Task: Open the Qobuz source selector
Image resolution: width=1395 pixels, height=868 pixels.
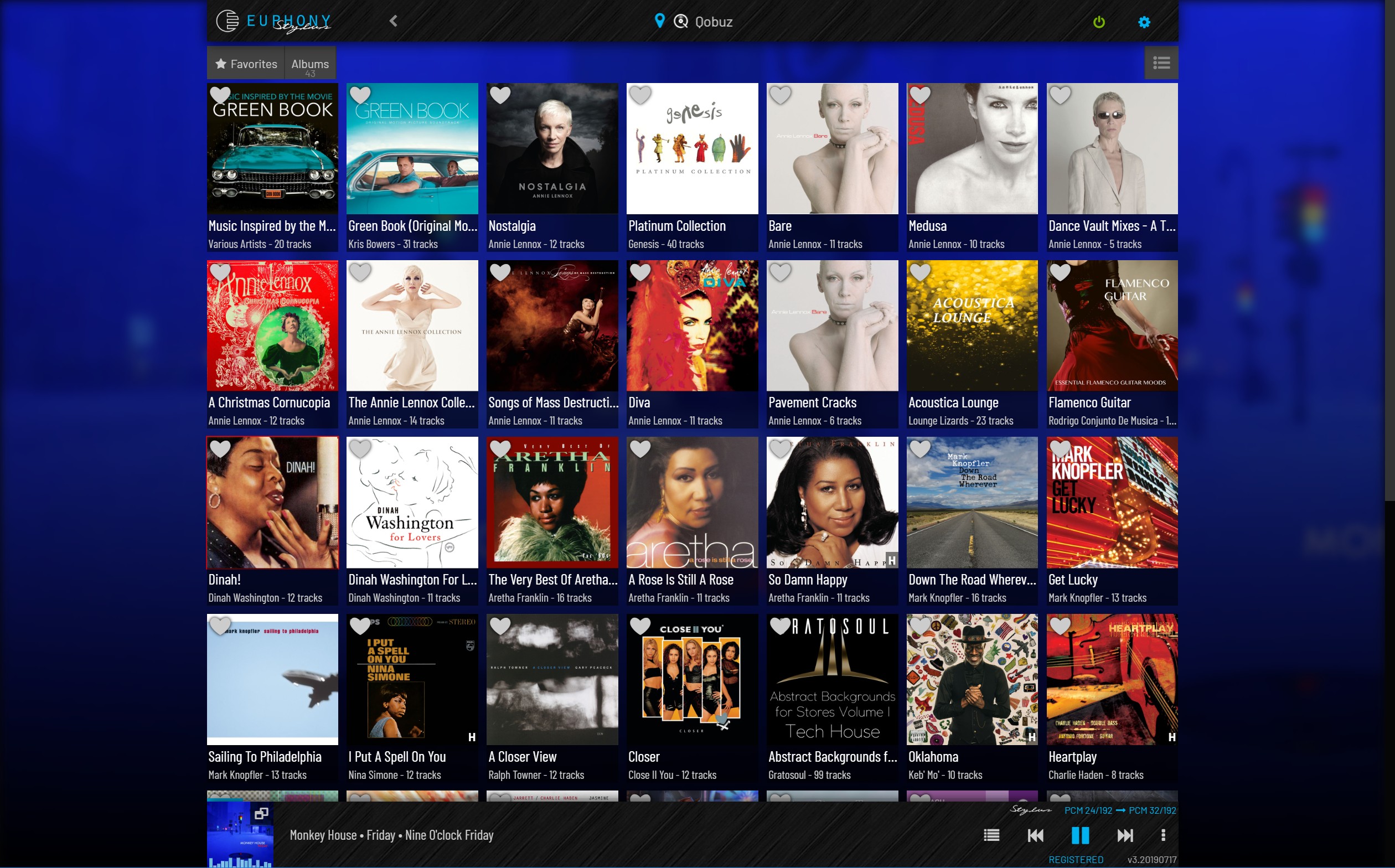Action: [713, 22]
